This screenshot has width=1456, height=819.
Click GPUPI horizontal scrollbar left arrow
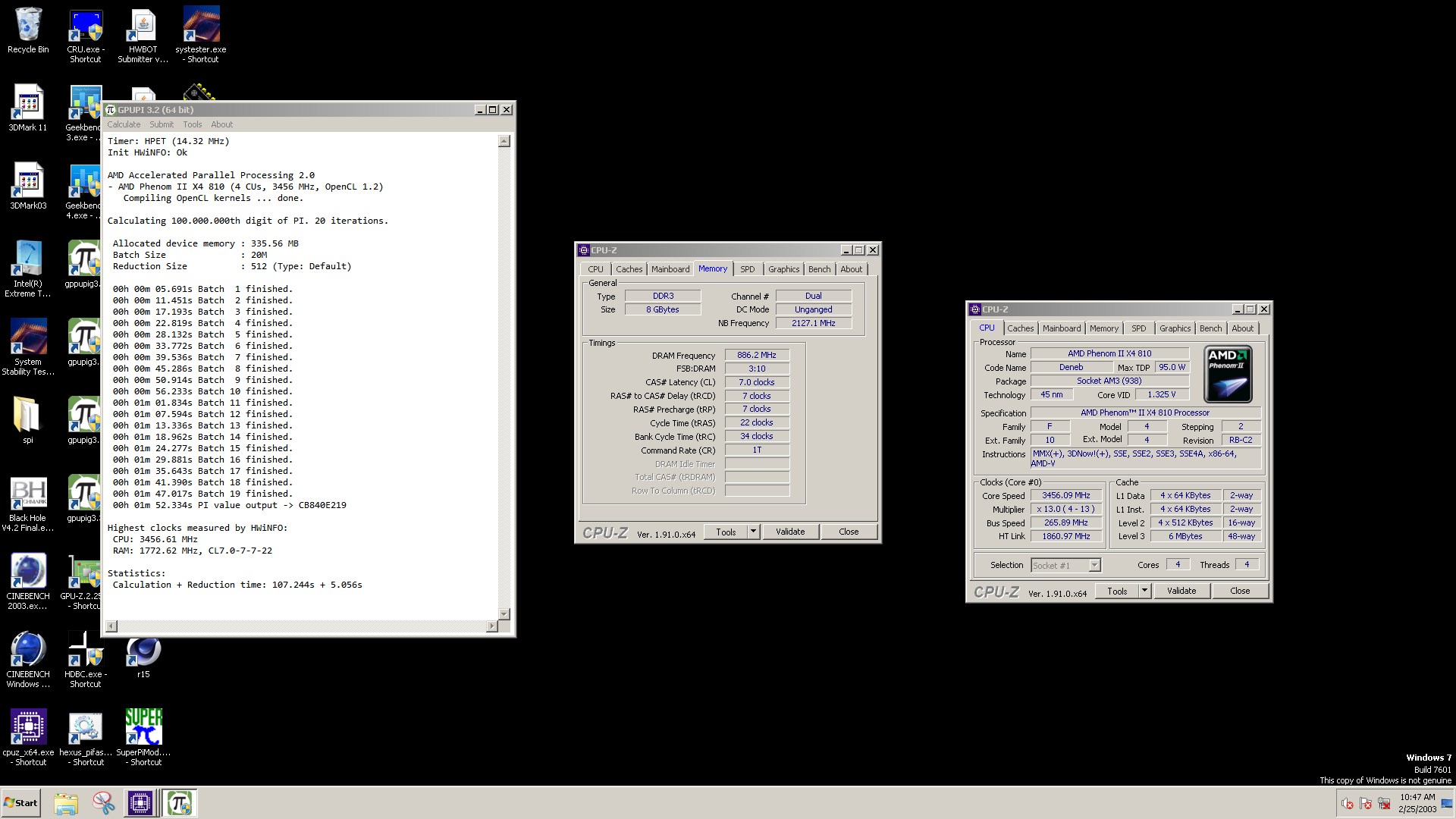112,626
